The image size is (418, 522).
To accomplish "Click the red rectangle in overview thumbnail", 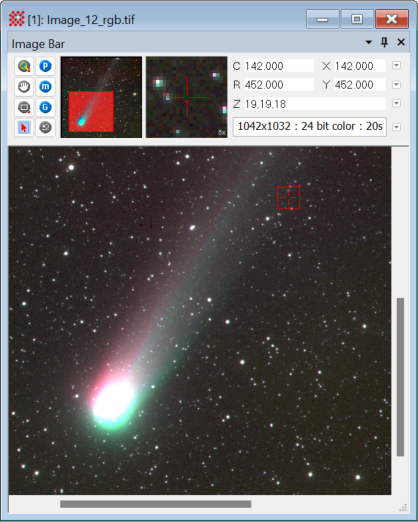I will (x=91, y=111).
